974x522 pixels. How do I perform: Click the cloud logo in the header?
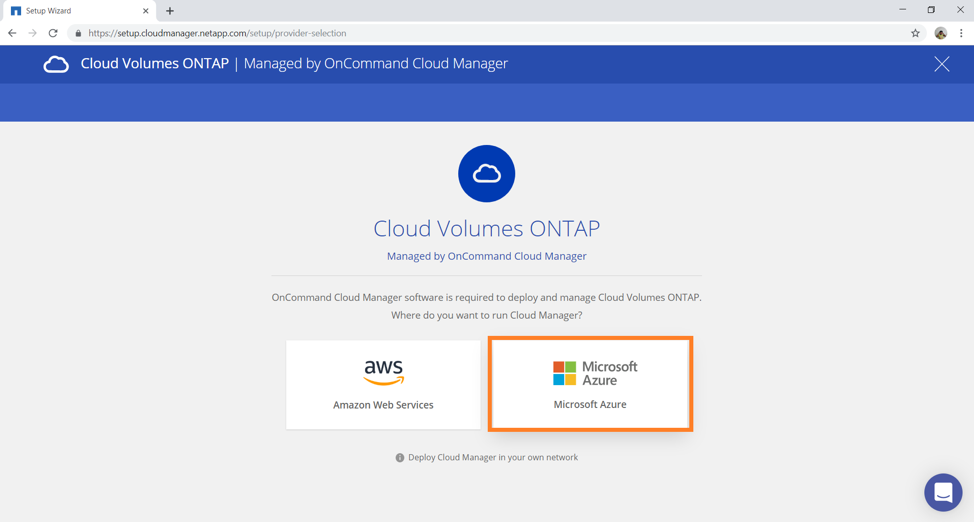point(56,64)
